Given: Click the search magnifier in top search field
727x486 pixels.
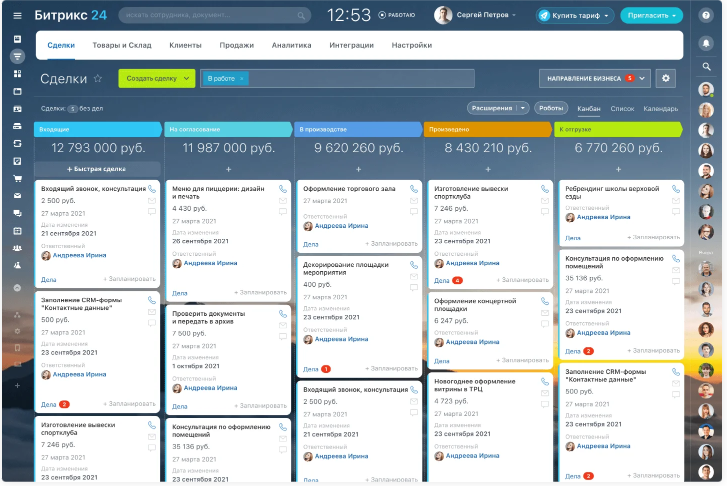Looking at the screenshot, I should [x=301, y=15].
